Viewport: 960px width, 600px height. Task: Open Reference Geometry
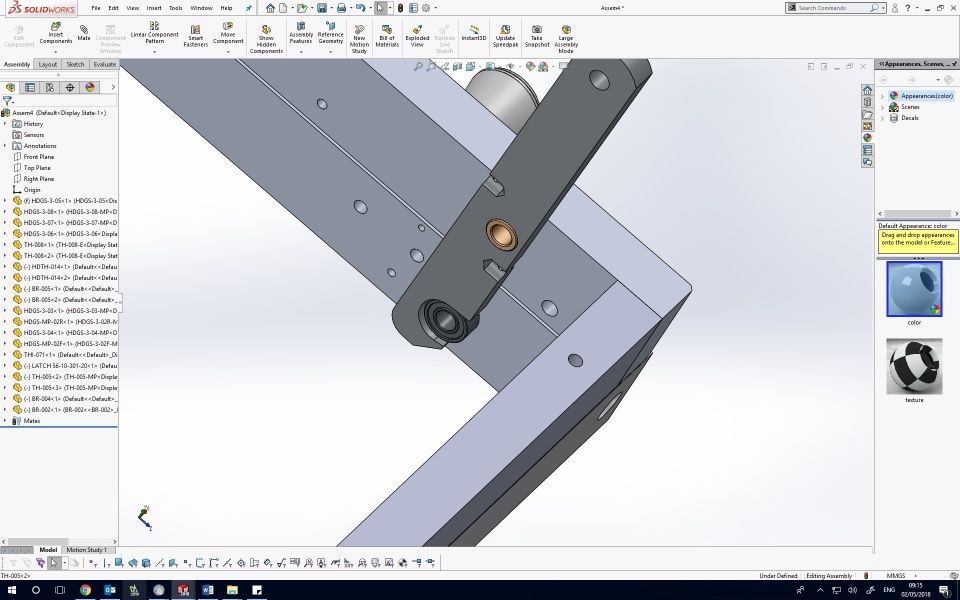(x=330, y=34)
